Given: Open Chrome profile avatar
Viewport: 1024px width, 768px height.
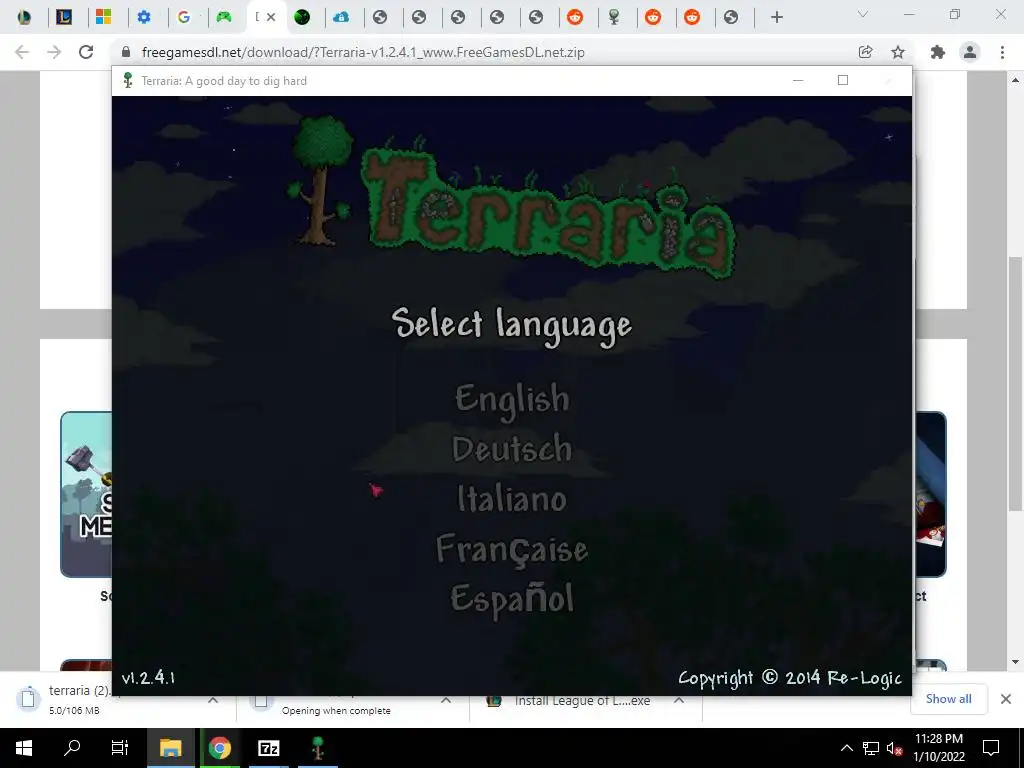Looking at the screenshot, I should (x=970, y=52).
